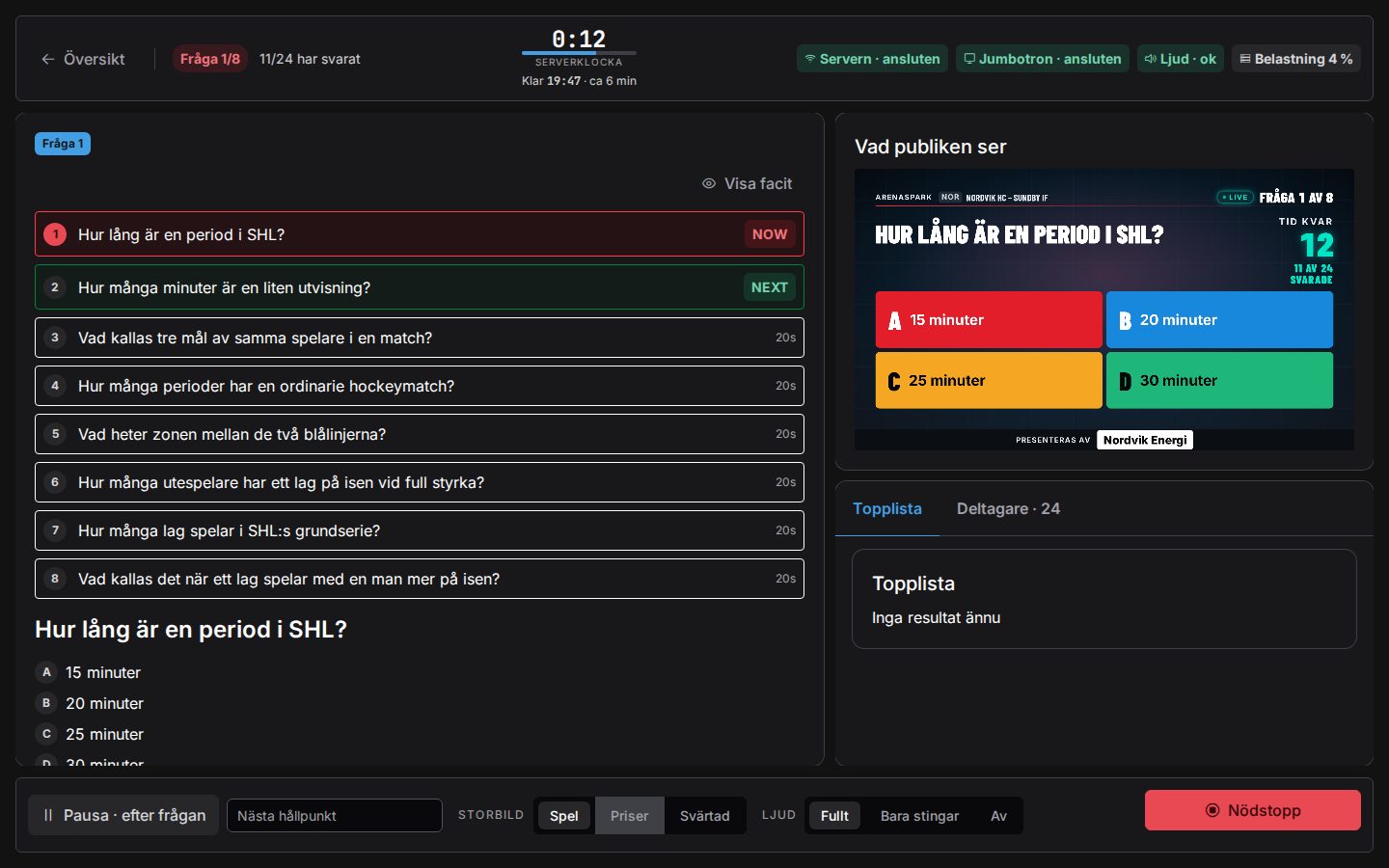The image size is (1389, 868).
Task: Click the Nordvik Energi sponsor label
Action: (1145, 440)
